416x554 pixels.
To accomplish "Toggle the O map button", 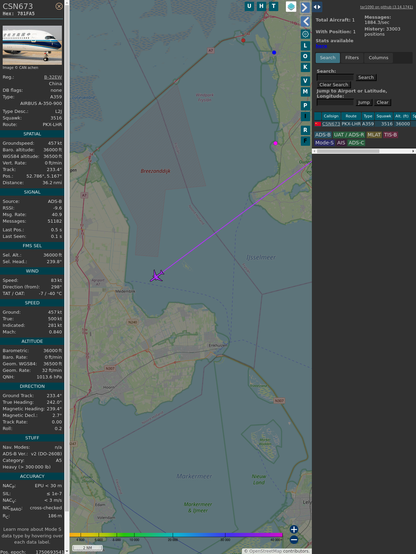I will pyautogui.click(x=305, y=56).
